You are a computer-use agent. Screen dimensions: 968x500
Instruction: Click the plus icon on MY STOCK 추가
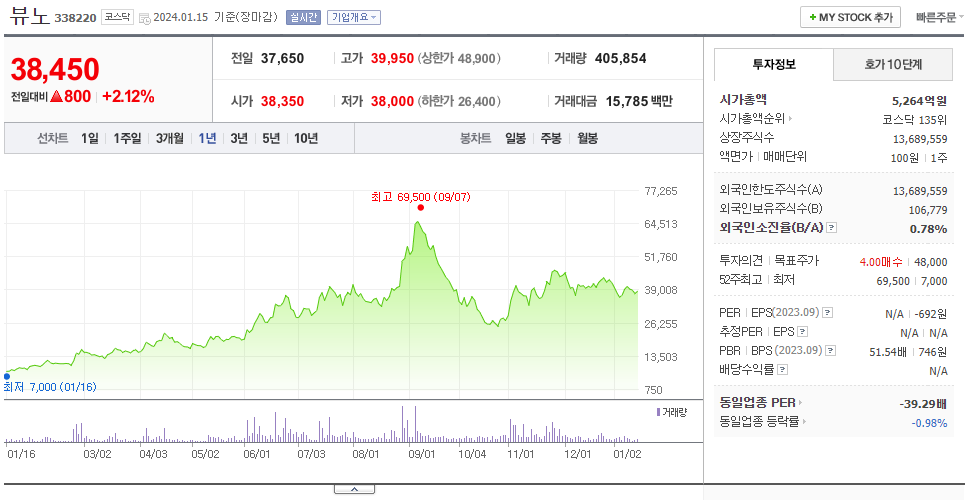pyautogui.click(x=812, y=18)
